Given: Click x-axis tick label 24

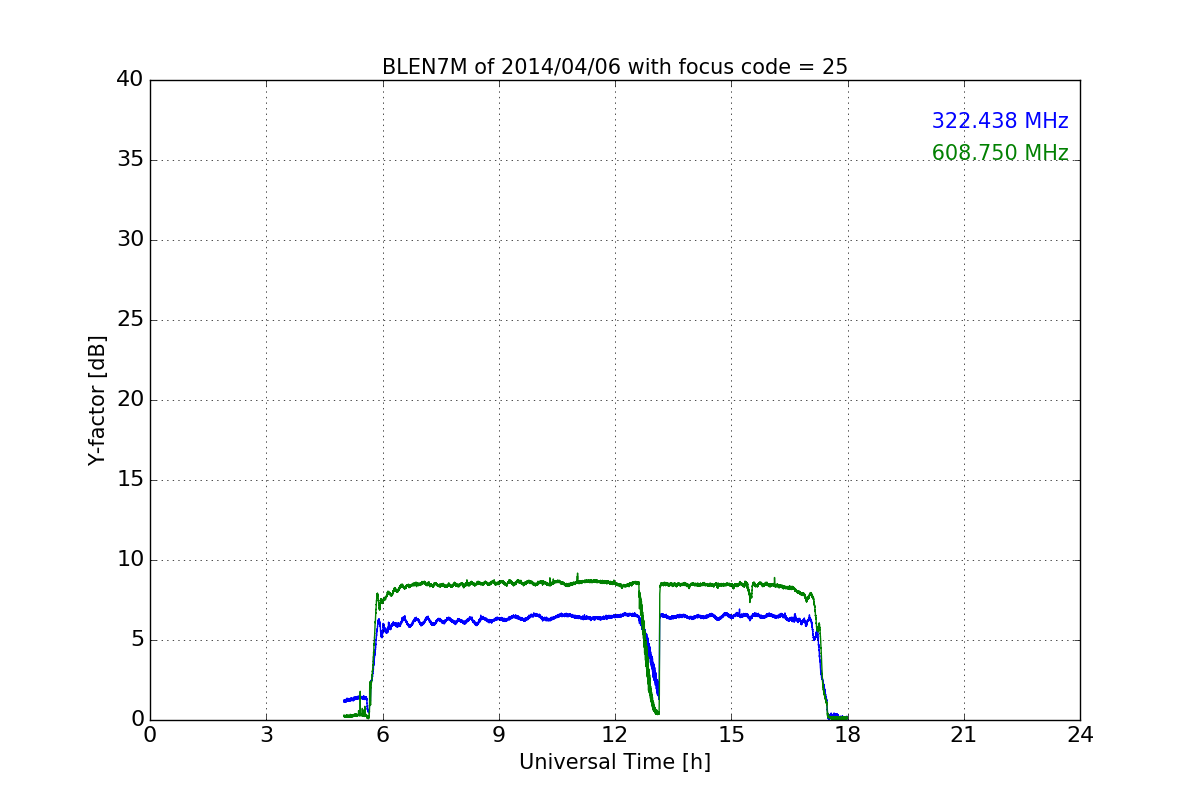Looking at the screenshot, I should pos(1080,734).
